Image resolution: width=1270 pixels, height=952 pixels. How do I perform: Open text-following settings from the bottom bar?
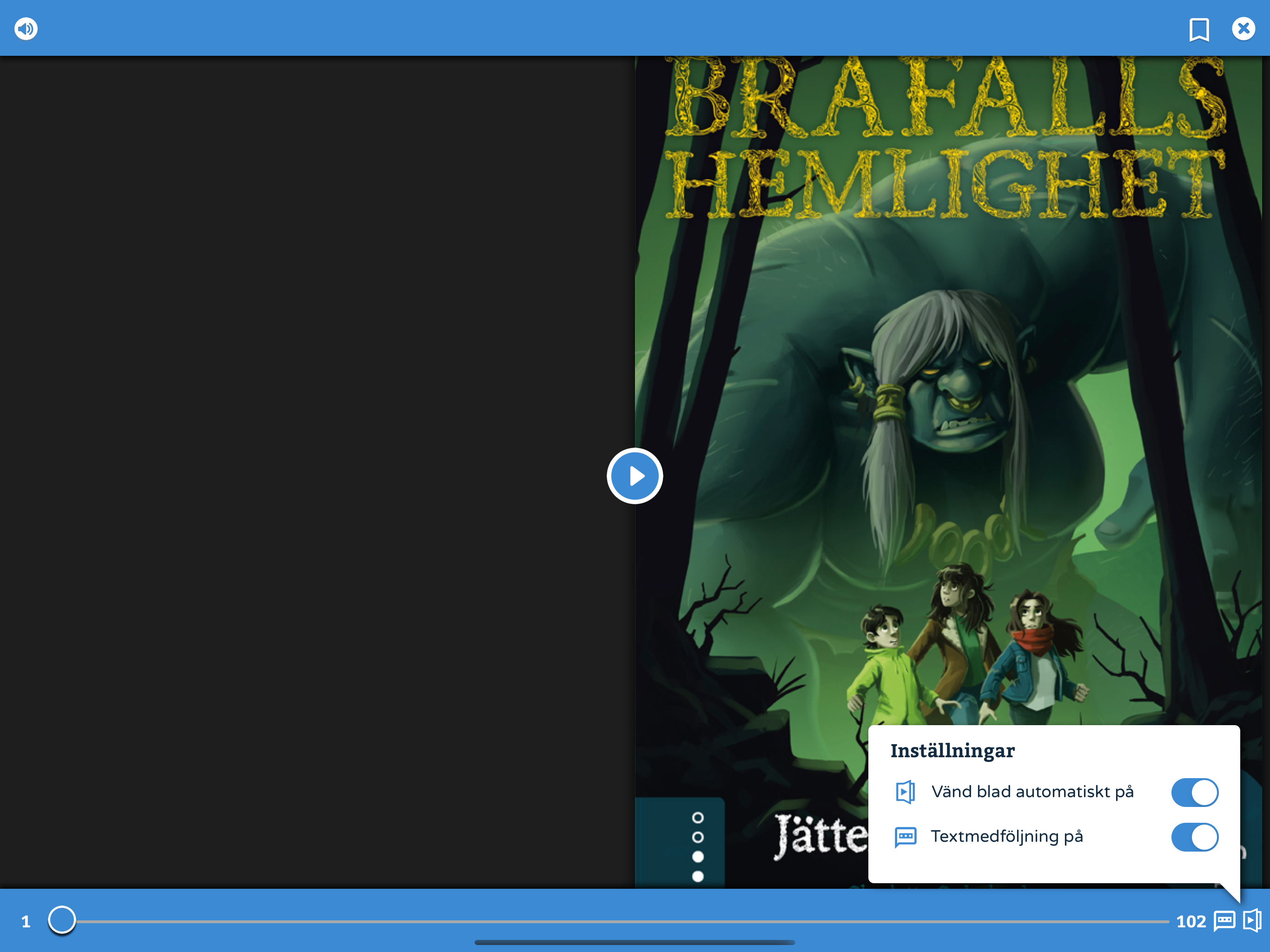point(1224,921)
